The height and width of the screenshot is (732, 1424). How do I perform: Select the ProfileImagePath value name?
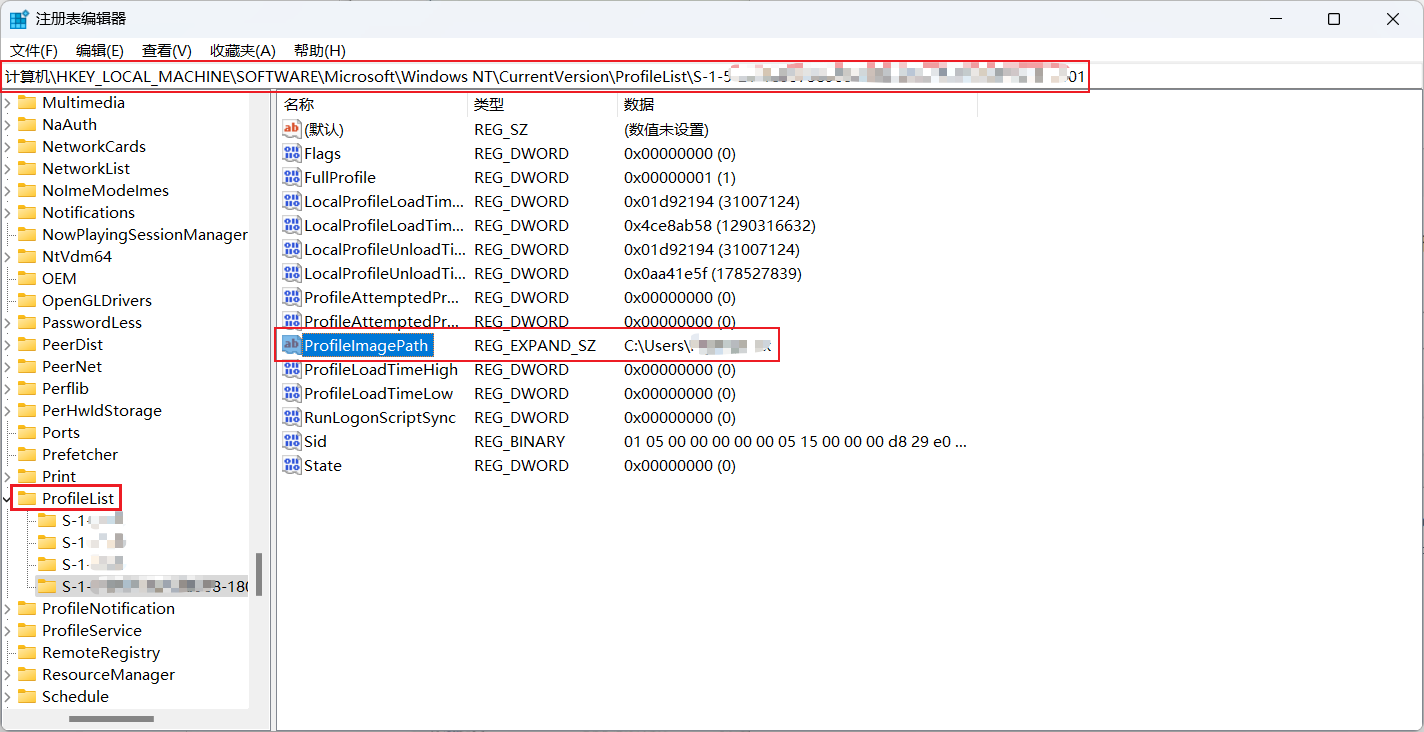pyautogui.click(x=366, y=345)
